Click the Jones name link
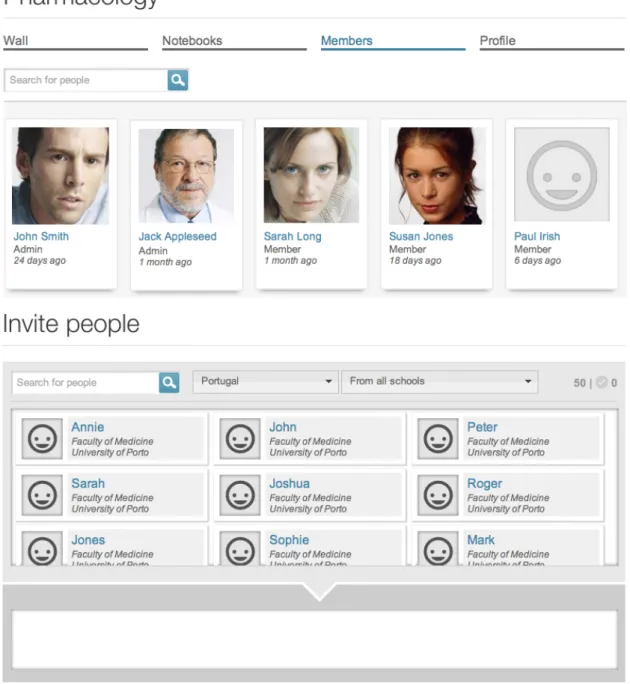Screen dimensions: 630x684 click(88, 540)
